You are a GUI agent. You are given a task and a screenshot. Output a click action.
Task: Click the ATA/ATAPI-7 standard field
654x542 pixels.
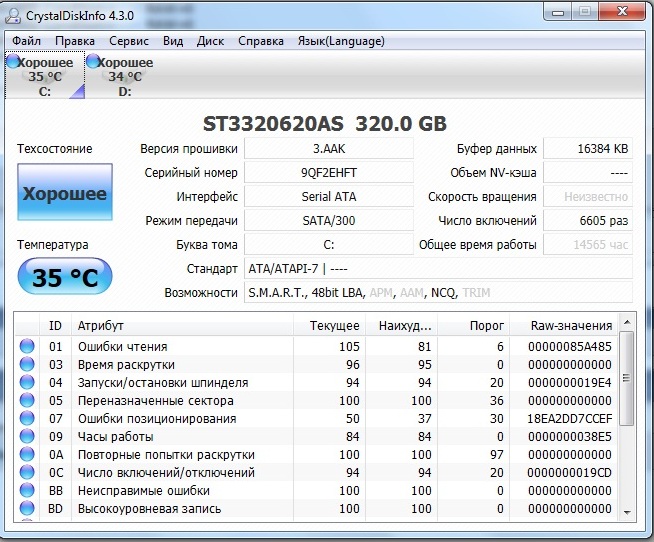438,269
